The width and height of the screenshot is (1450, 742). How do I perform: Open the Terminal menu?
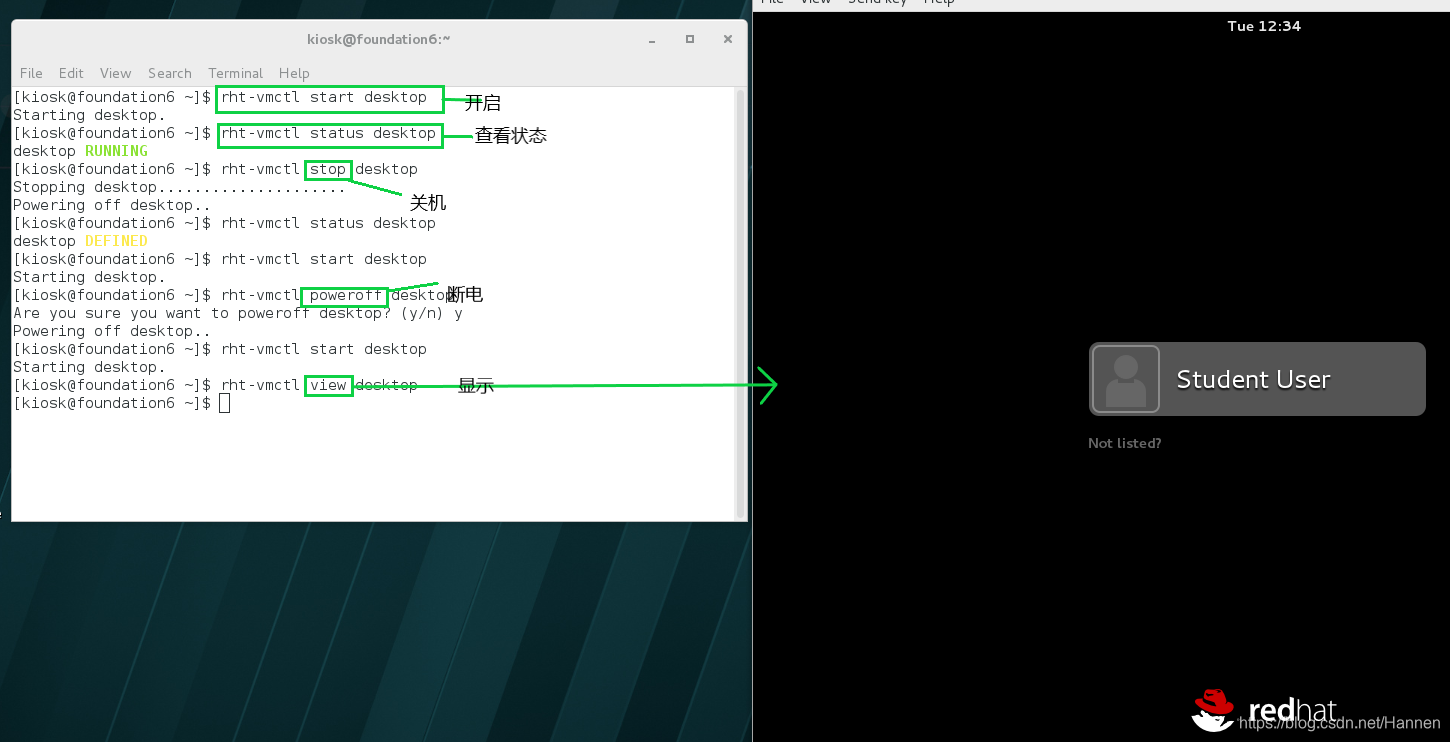(x=235, y=73)
